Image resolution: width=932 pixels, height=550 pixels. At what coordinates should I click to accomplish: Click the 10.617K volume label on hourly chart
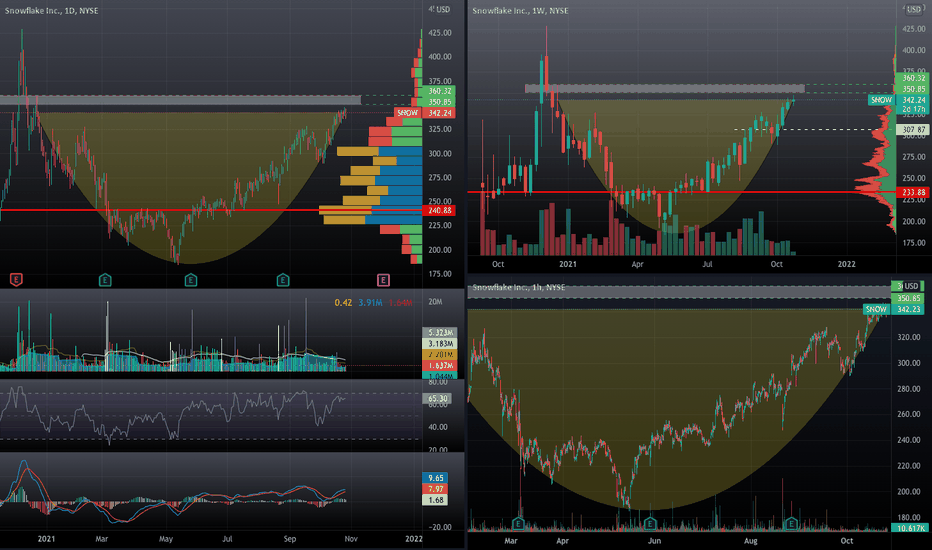point(911,528)
